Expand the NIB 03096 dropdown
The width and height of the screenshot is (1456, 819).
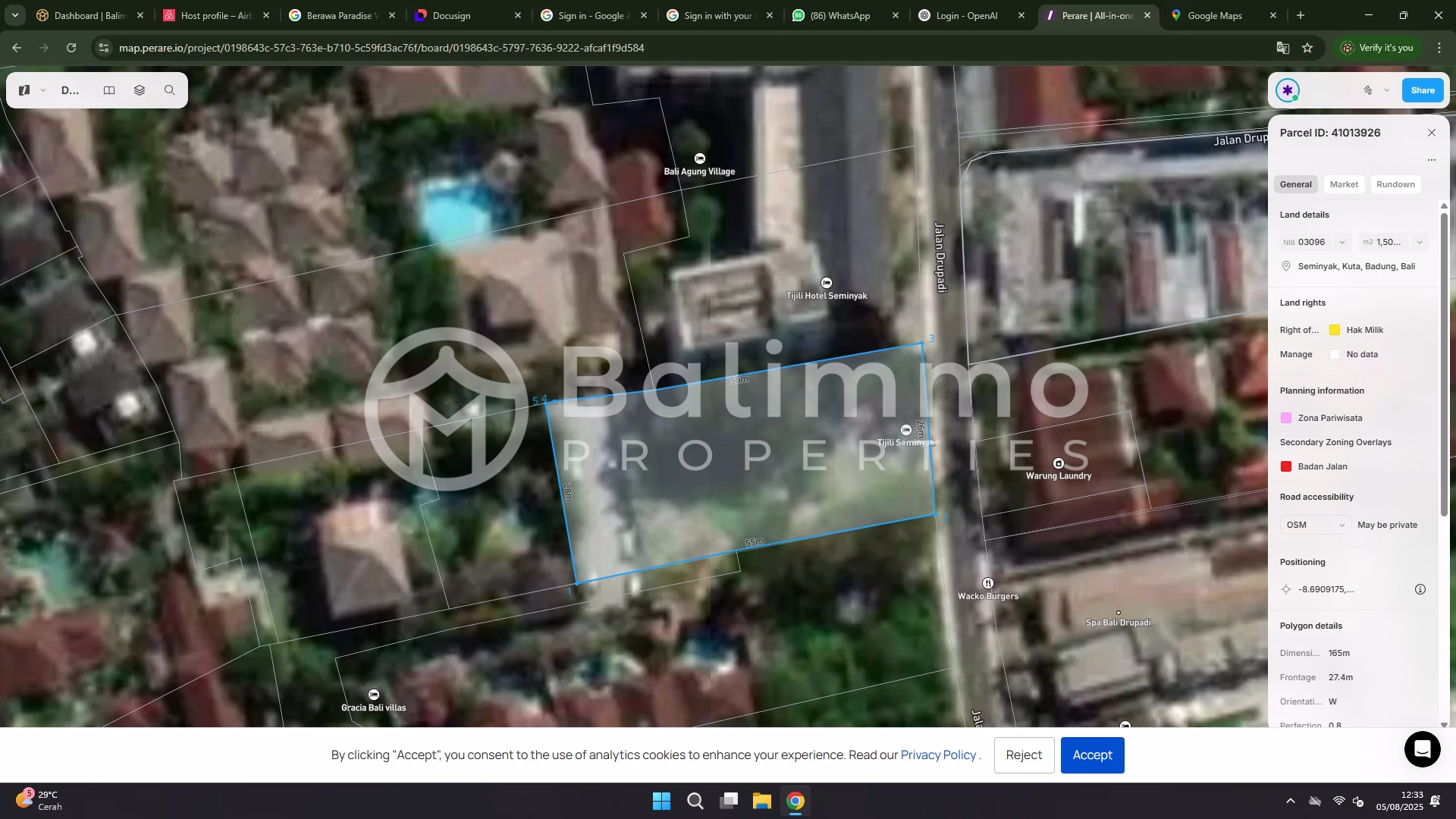click(x=1342, y=243)
